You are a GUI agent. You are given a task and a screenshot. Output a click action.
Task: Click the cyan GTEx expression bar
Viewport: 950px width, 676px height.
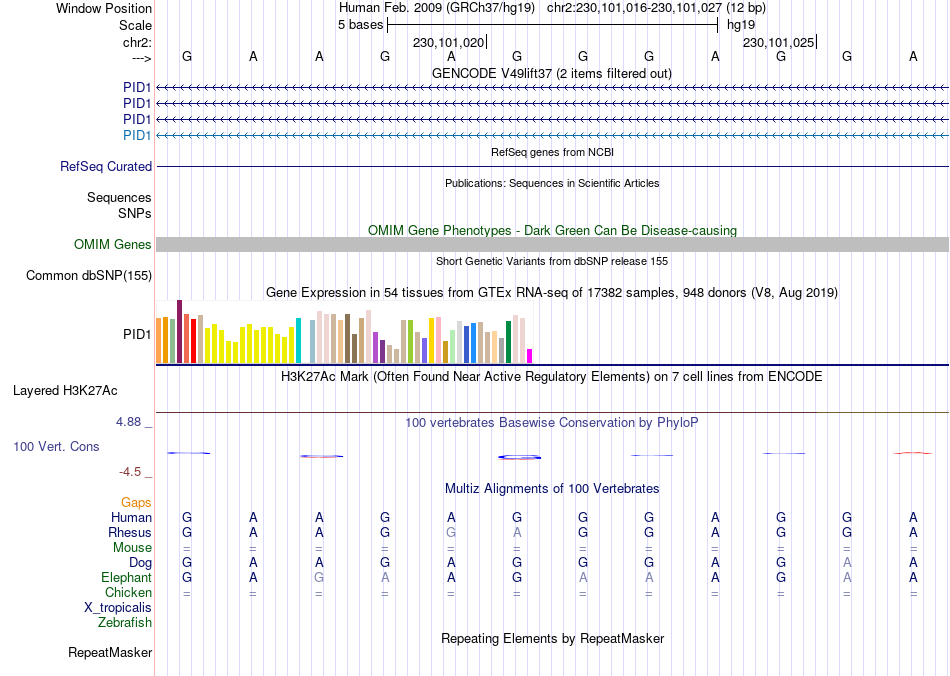[x=298, y=340]
